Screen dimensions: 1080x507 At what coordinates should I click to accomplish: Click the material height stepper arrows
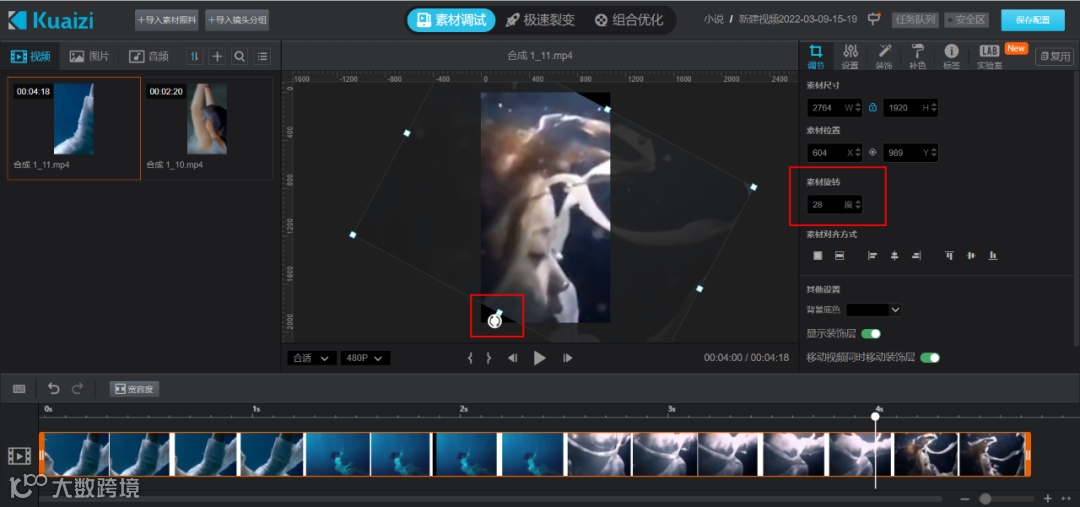click(x=933, y=107)
